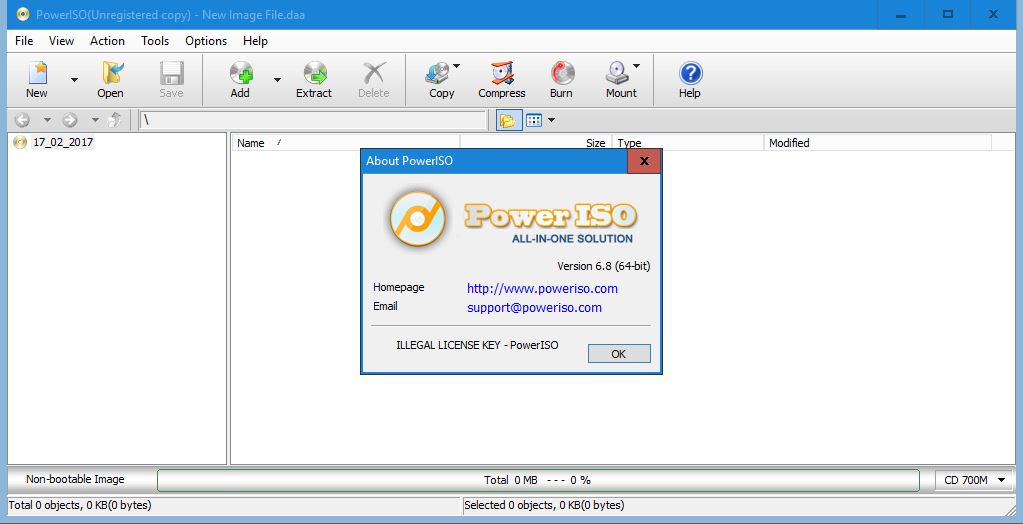Click the Total 0 MB capacity bar
This screenshot has width=1023, height=524.
coord(538,480)
